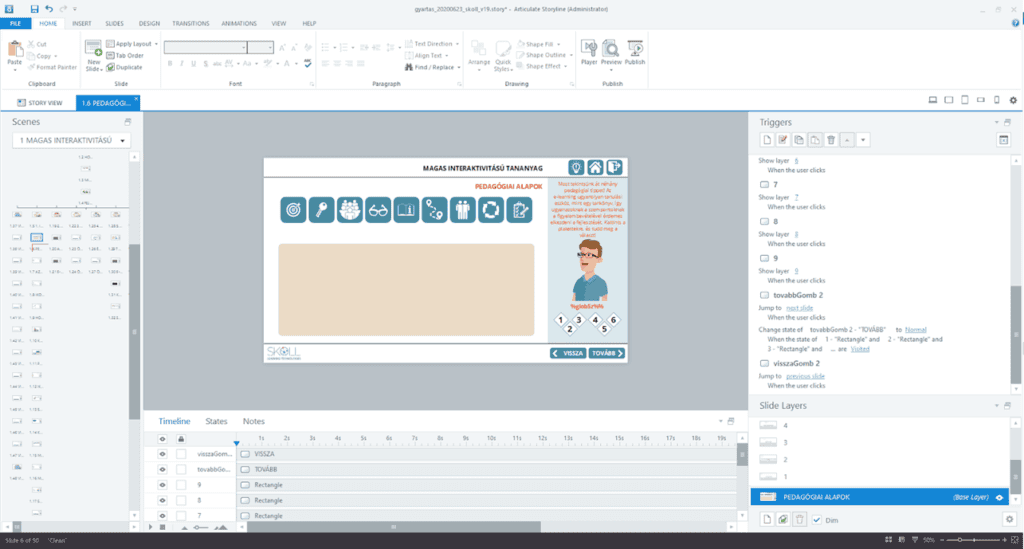Click the 'previous slide' trigger link
This screenshot has height=549, width=1024.
(x=805, y=376)
